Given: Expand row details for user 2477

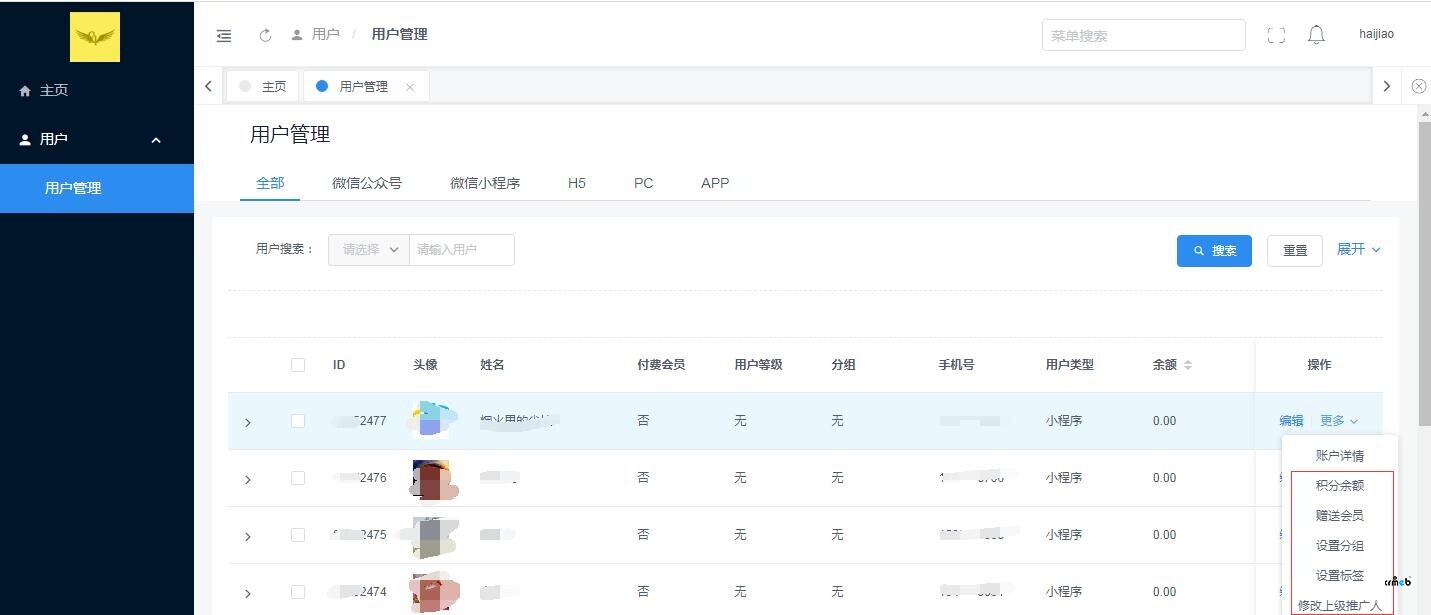Looking at the screenshot, I should (248, 422).
